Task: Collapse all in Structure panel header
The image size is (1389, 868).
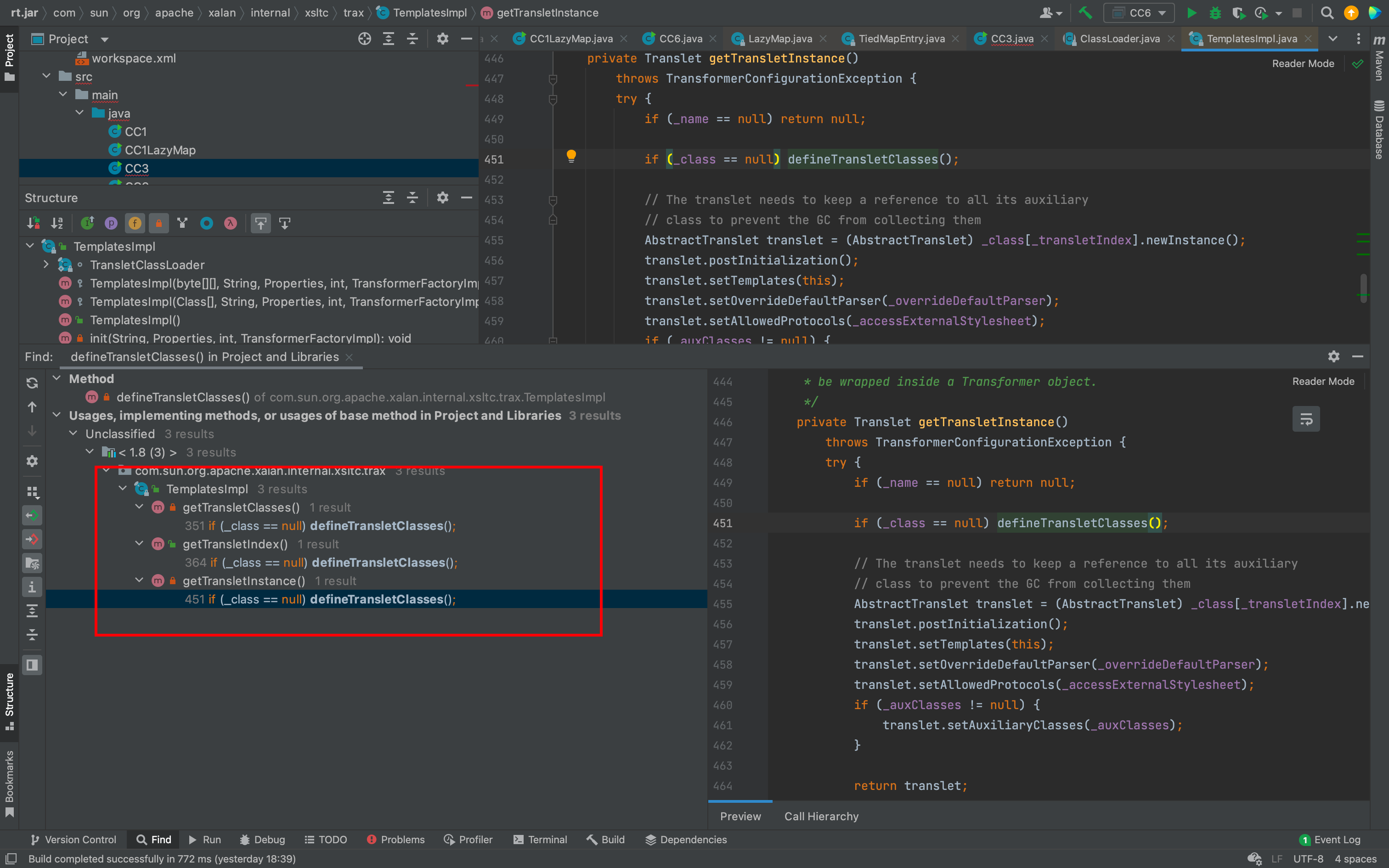Action: coord(412,197)
